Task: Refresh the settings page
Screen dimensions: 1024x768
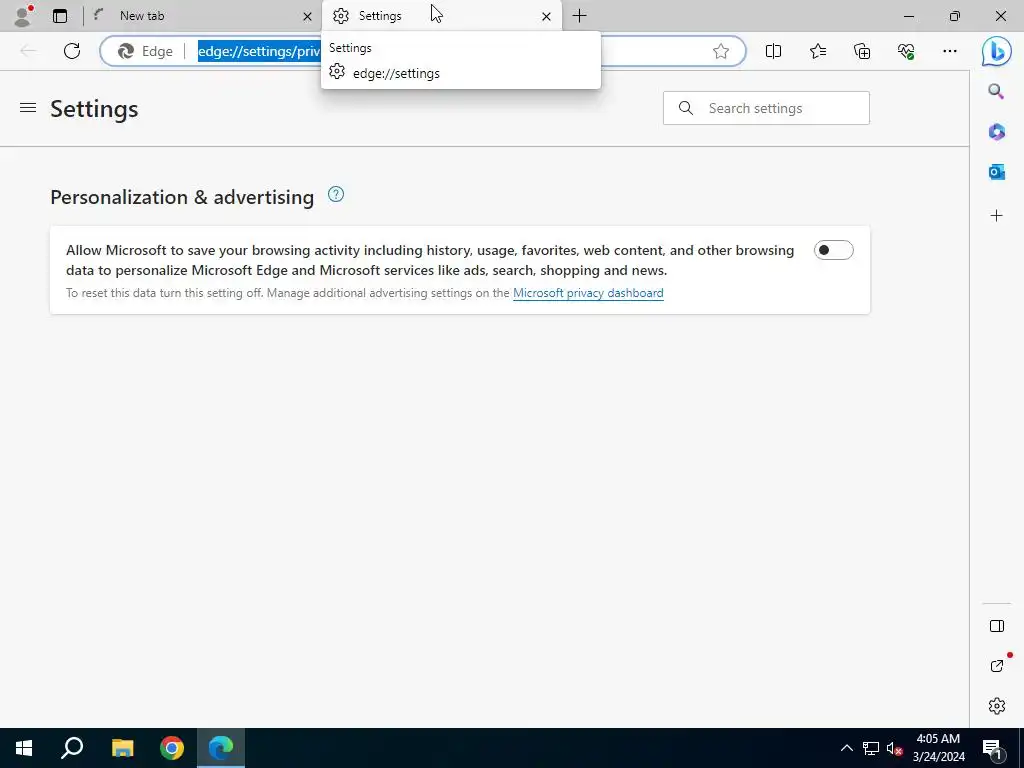Action: pyautogui.click(x=72, y=51)
